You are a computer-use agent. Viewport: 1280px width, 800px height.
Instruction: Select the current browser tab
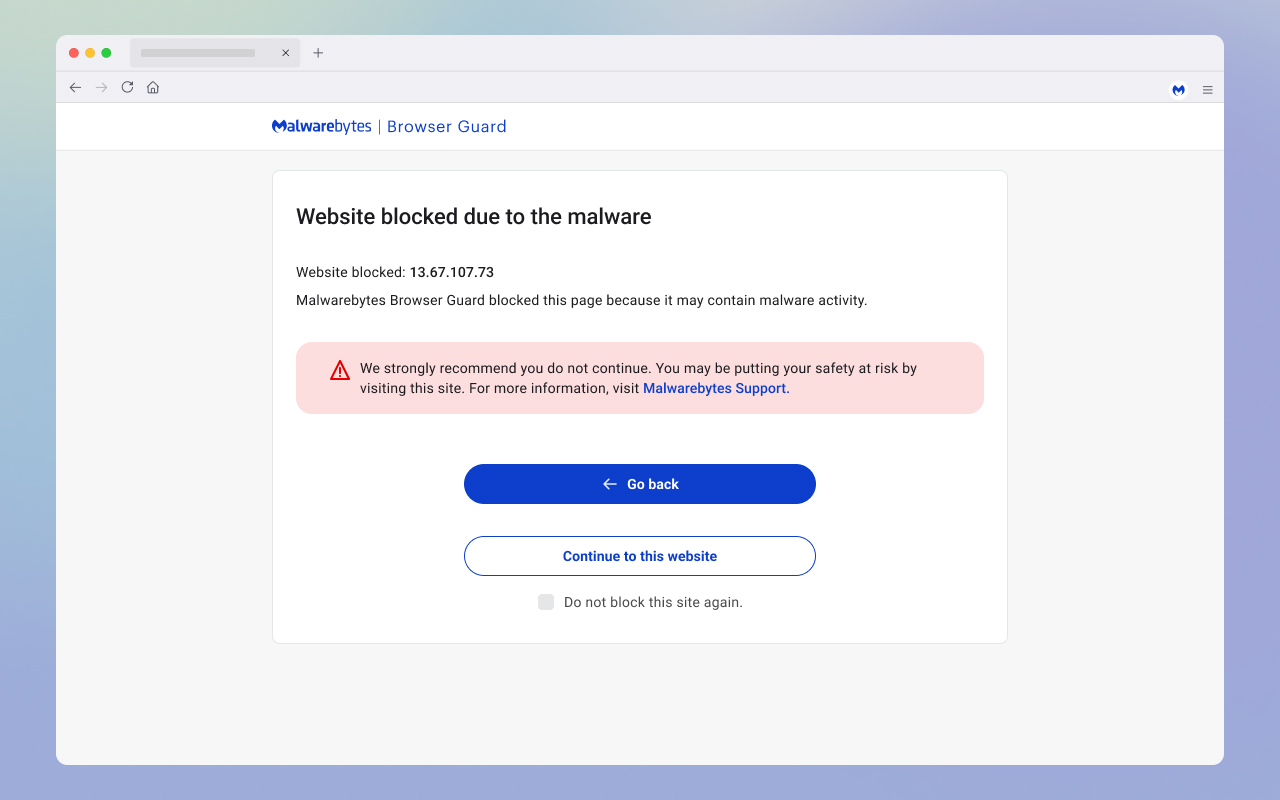(200, 52)
